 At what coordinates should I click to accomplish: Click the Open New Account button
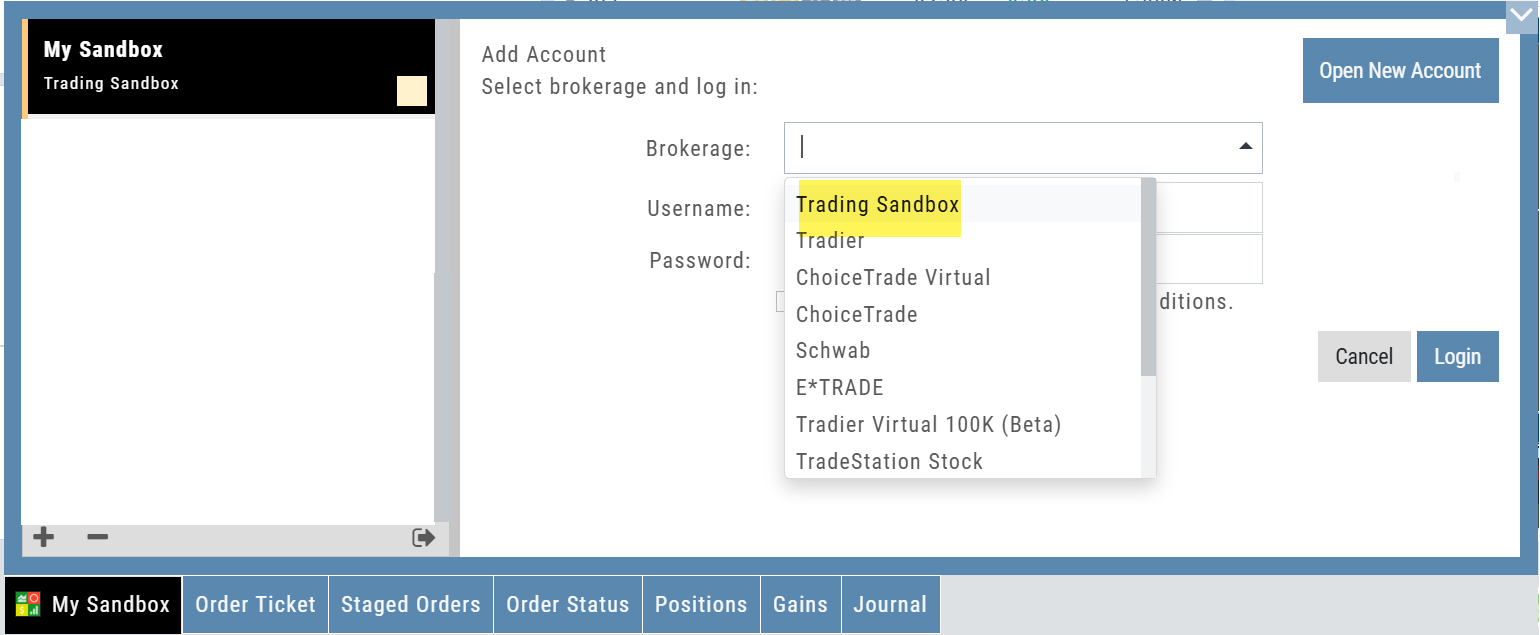[x=1400, y=71]
